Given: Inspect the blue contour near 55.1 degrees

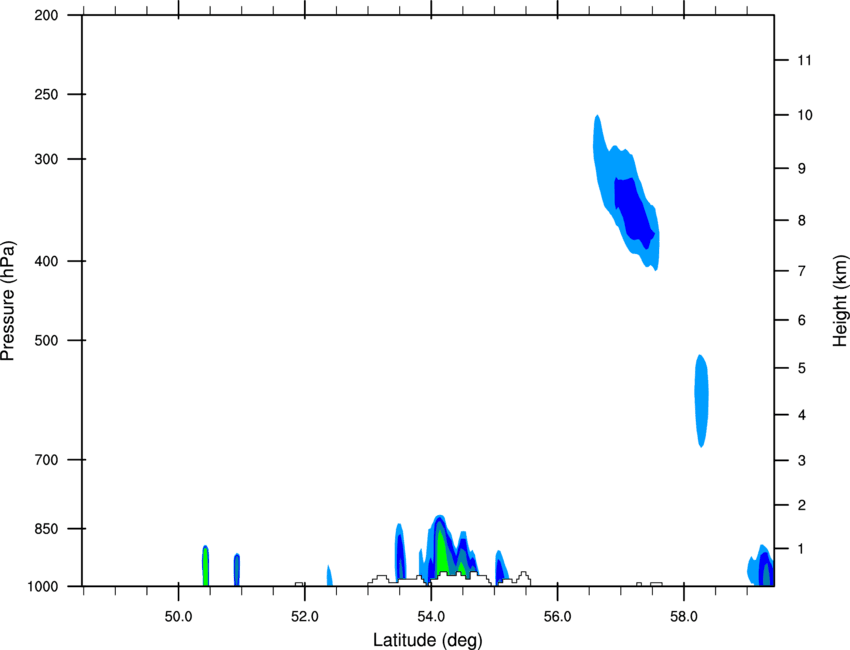Looking at the screenshot, I should (x=501, y=567).
